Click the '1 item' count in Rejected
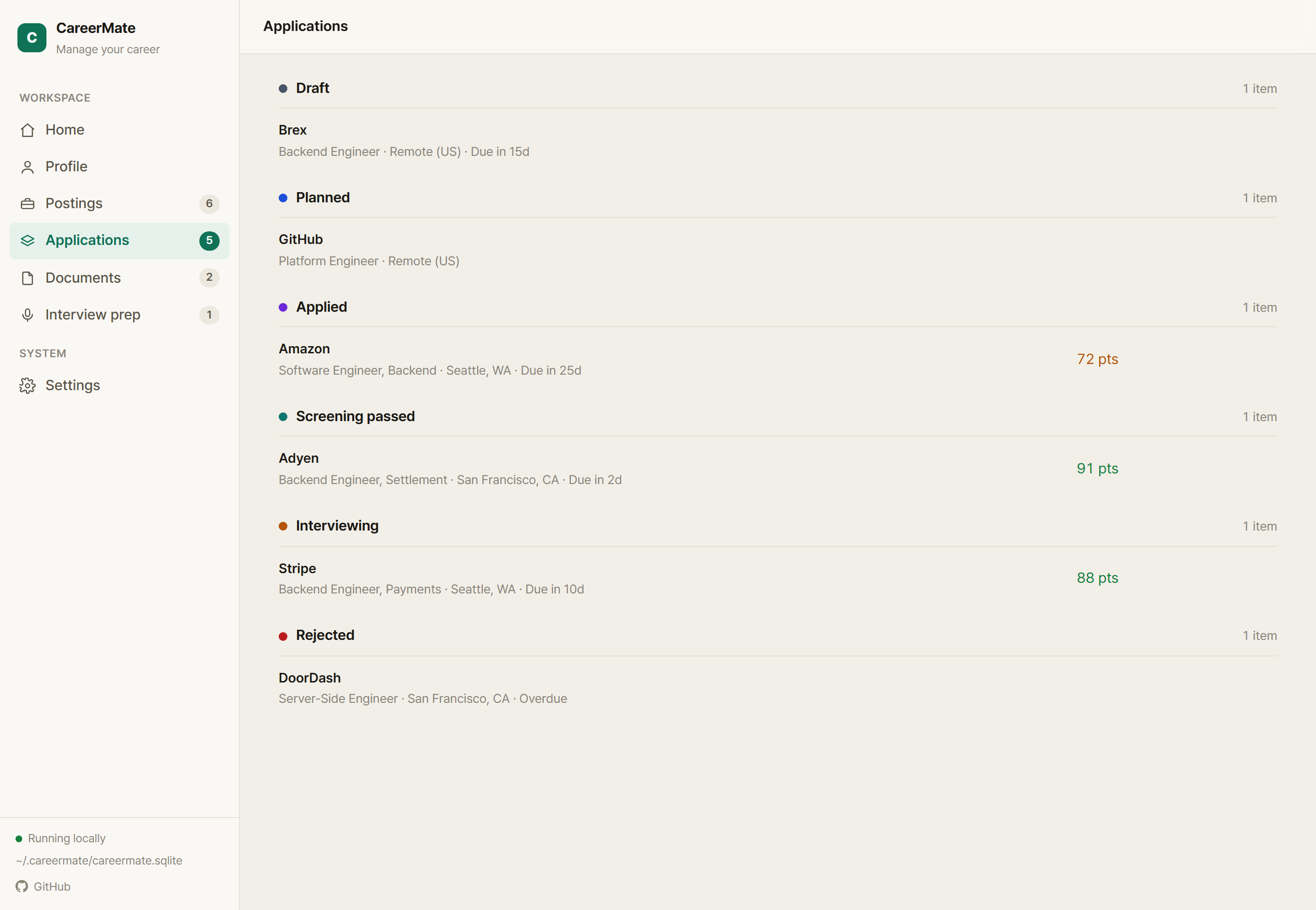This screenshot has height=910, width=1316. click(x=1259, y=636)
